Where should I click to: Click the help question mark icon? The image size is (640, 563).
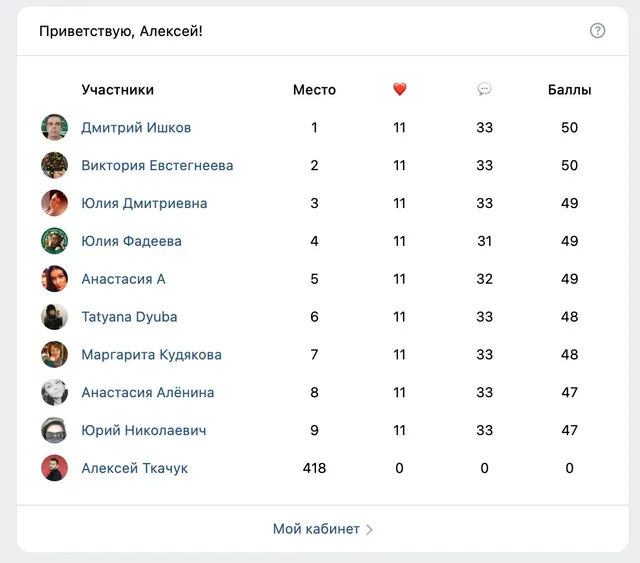597,31
